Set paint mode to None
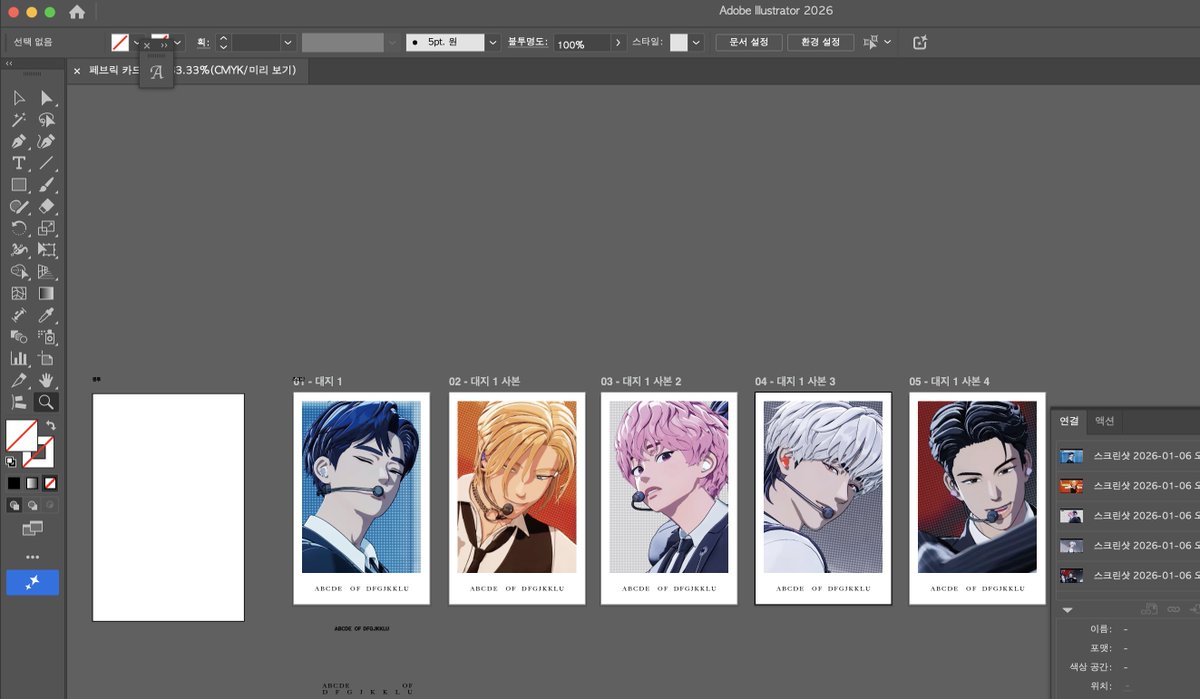The height and width of the screenshot is (699, 1200). [50, 483]
